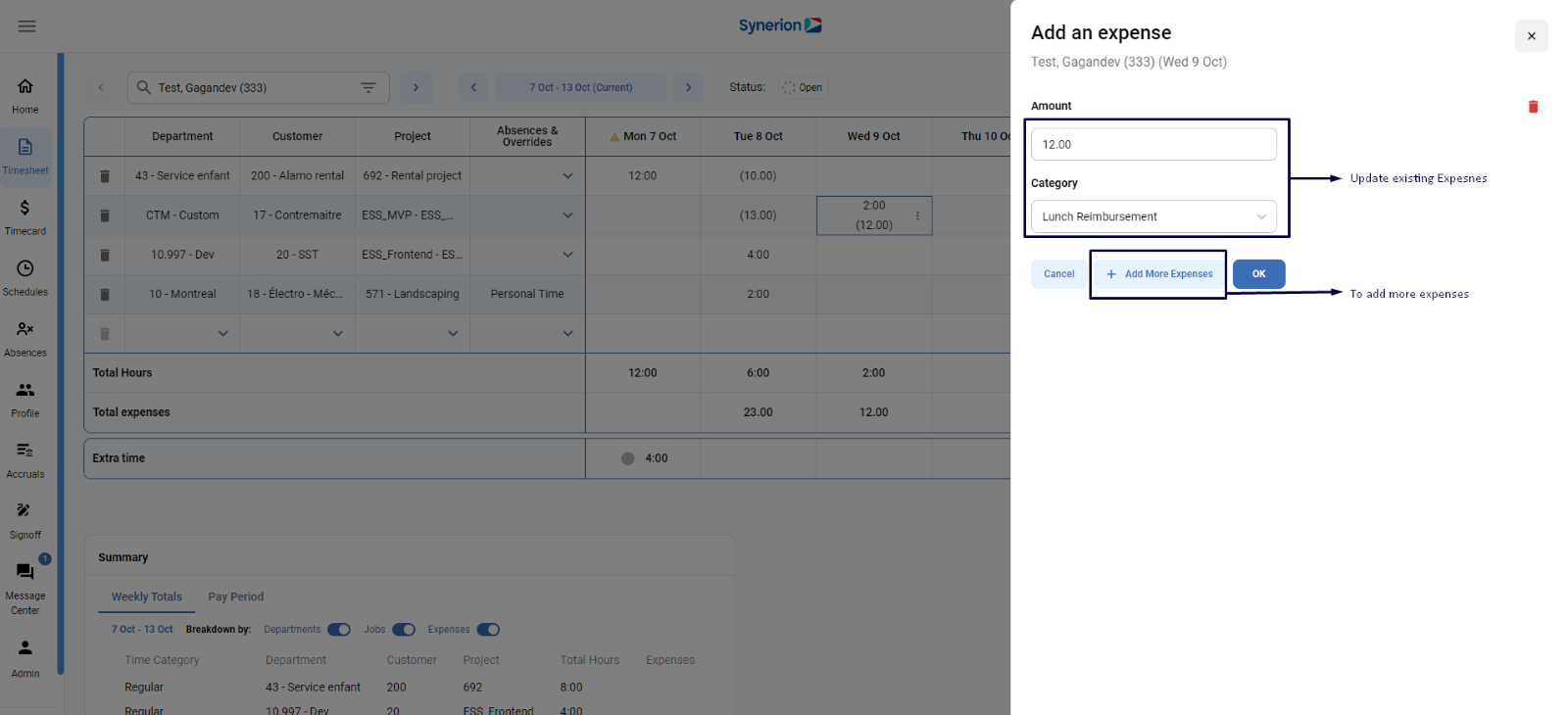Toggle the Departments breakdown switch
The image size is (1568, 715).
coord(339,630)
